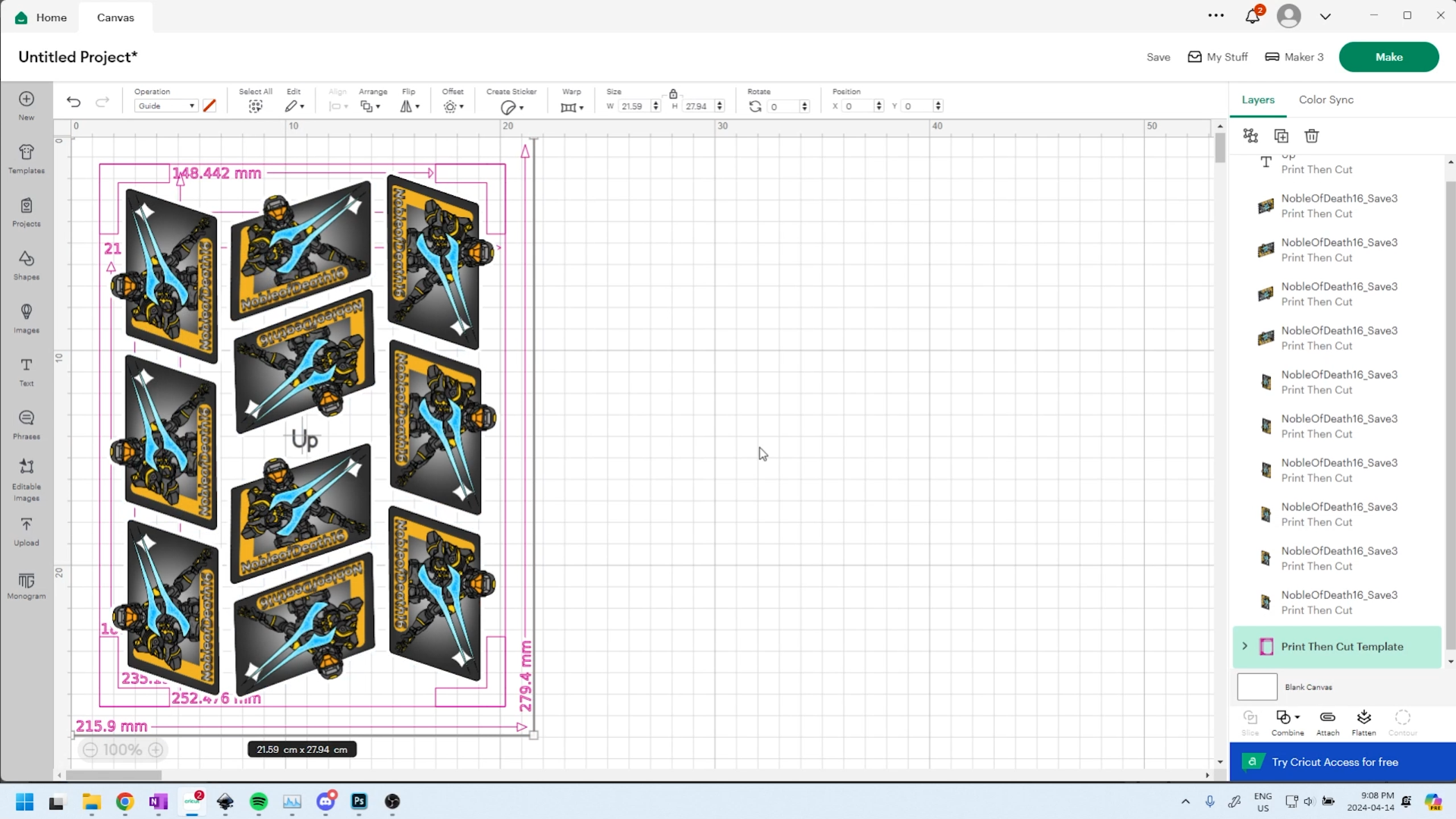Open the Edit dropdown

pyautogui.click(x=294, y=107)
